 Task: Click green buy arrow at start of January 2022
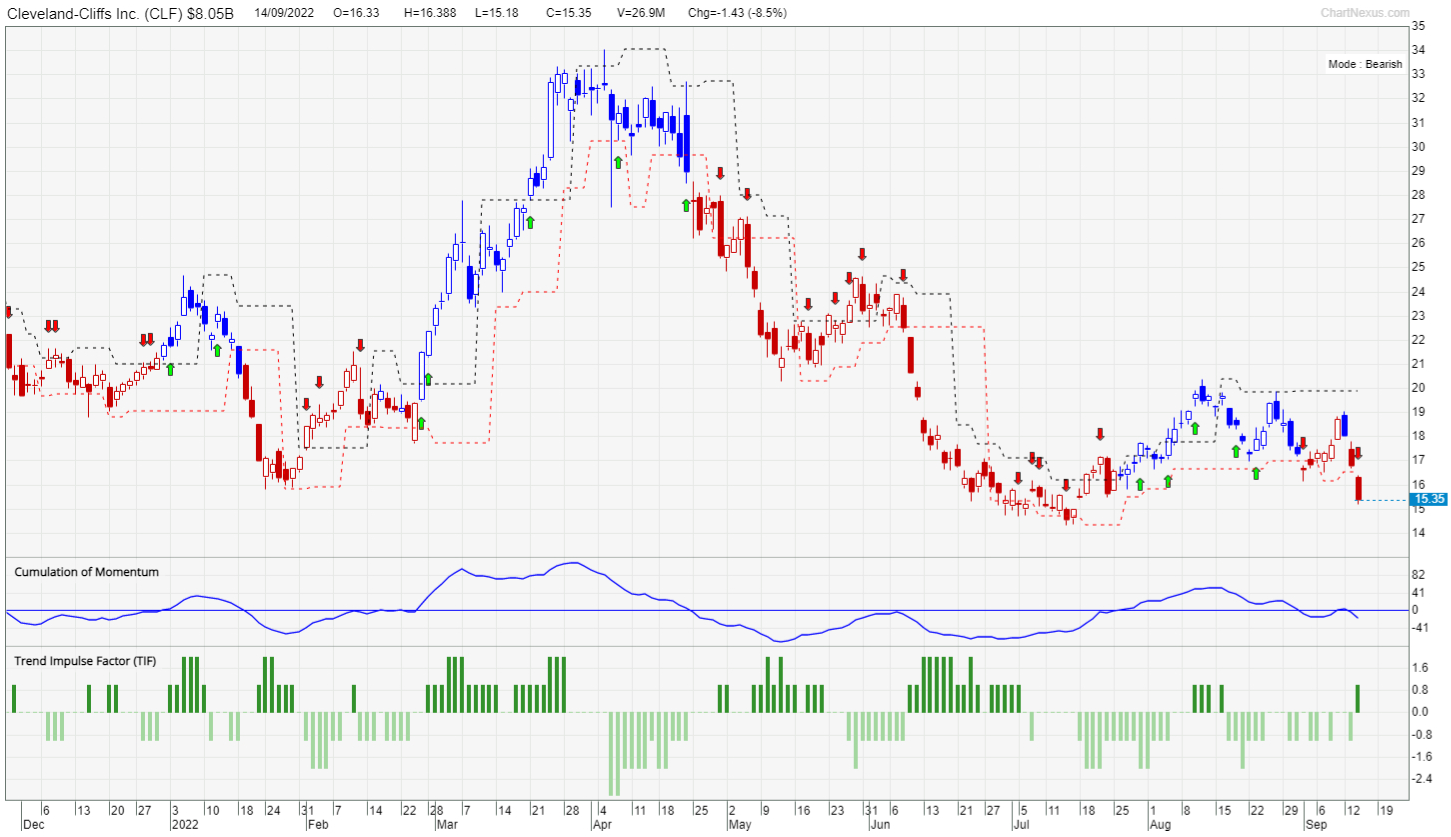[x=170, y=369]
